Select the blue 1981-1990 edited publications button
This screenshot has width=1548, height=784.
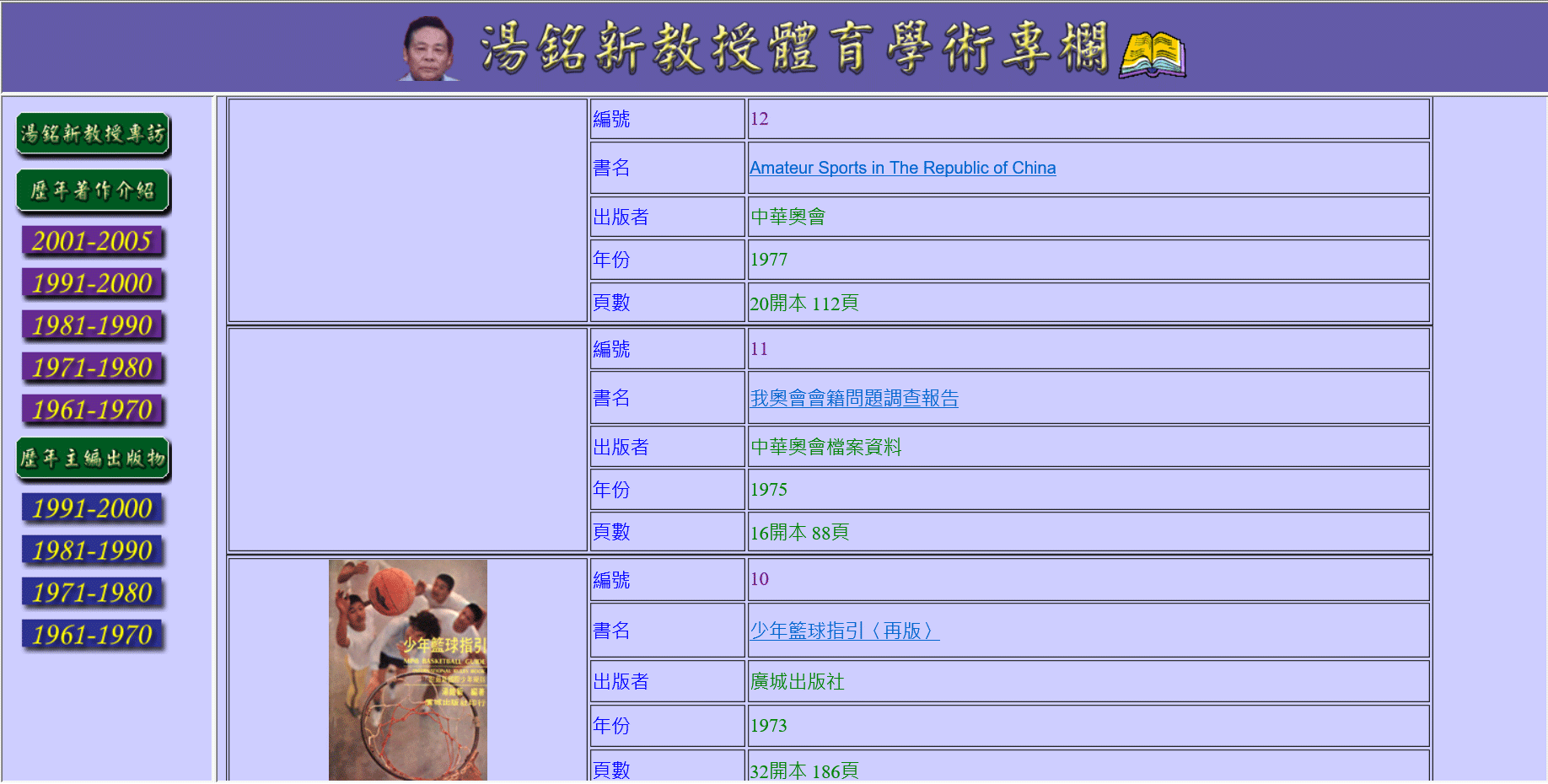click(93, 551)
